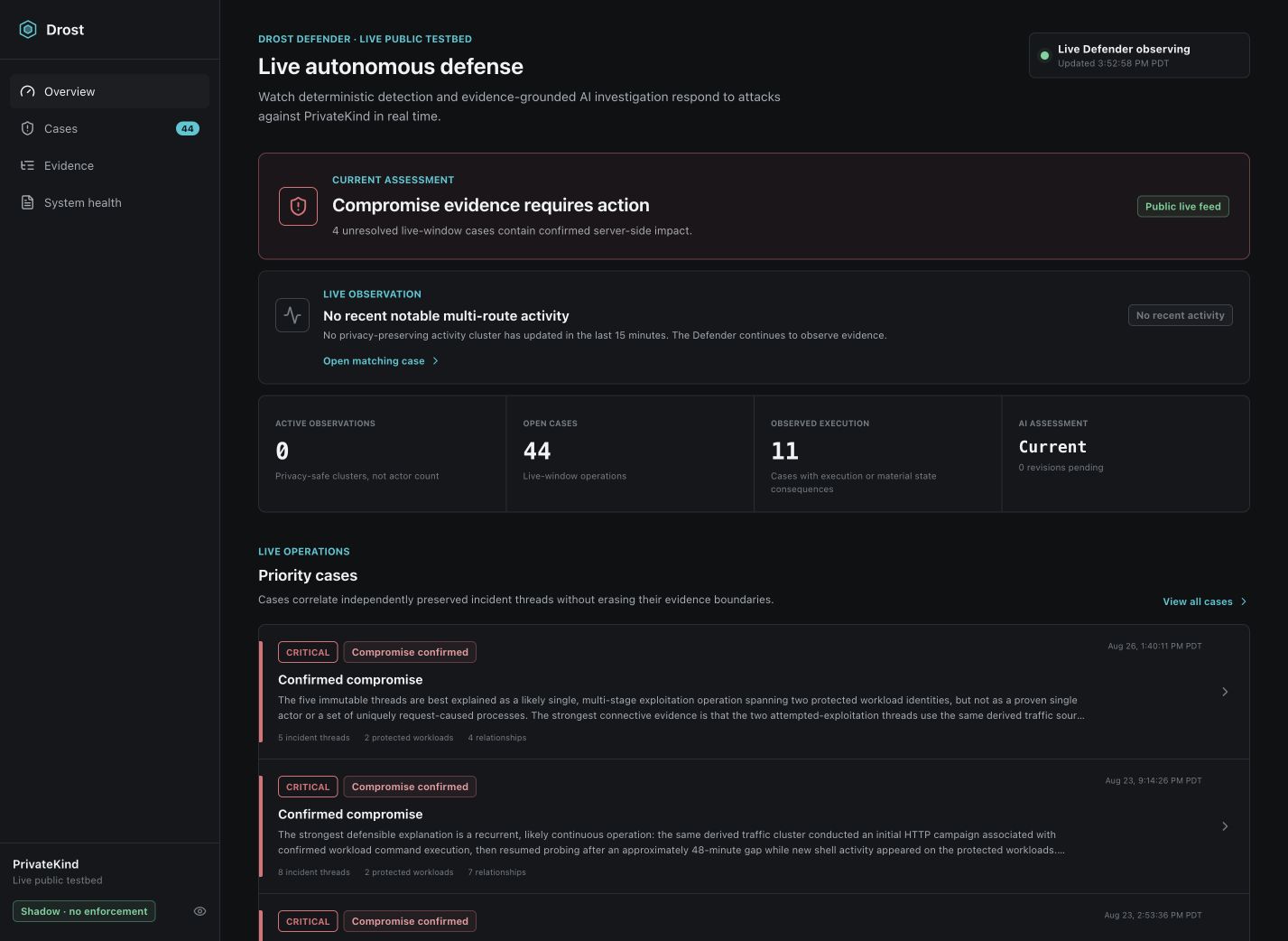Image resolution: width=1288 pixels, height=941 pixels.
Task: Click the 44 badge next to Cases
Action: click(188, 128)
